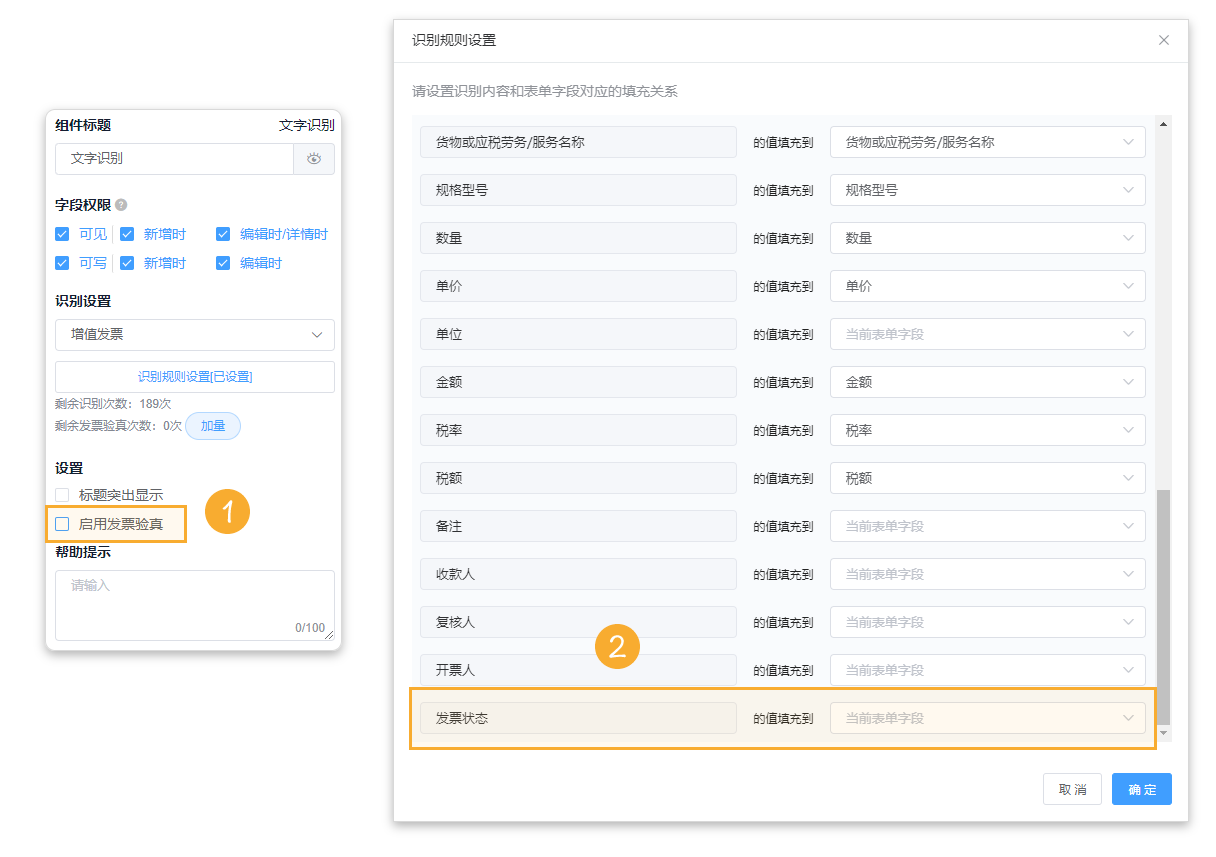1216x857 pixels.
Task: Uncheck the 可见 checkbox
Action: (62, 234)
